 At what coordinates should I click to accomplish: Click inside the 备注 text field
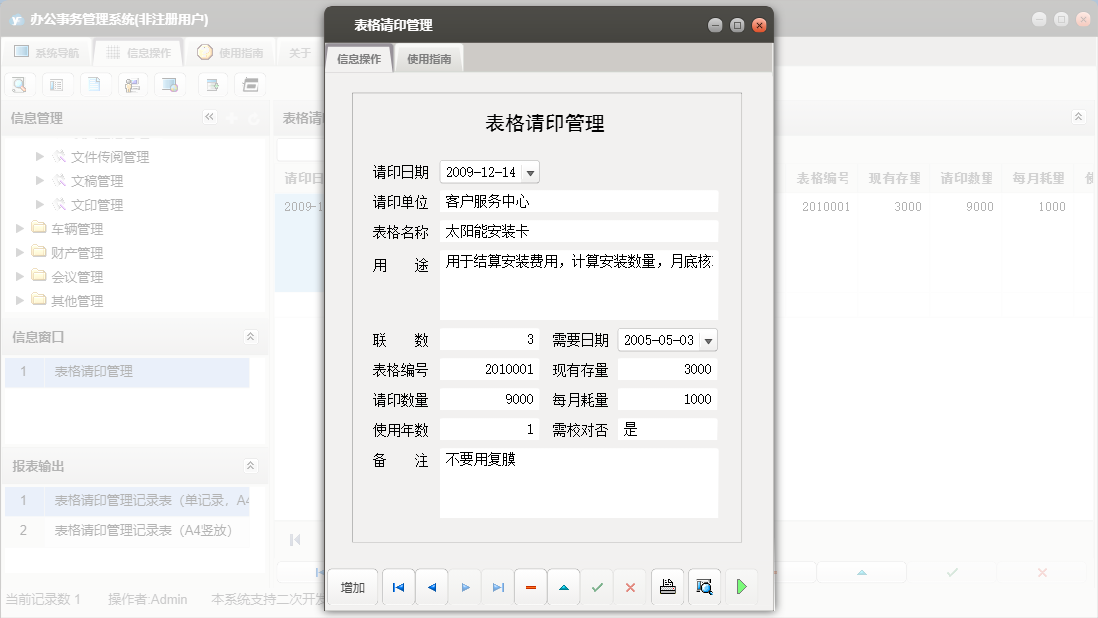coord(578,485)
